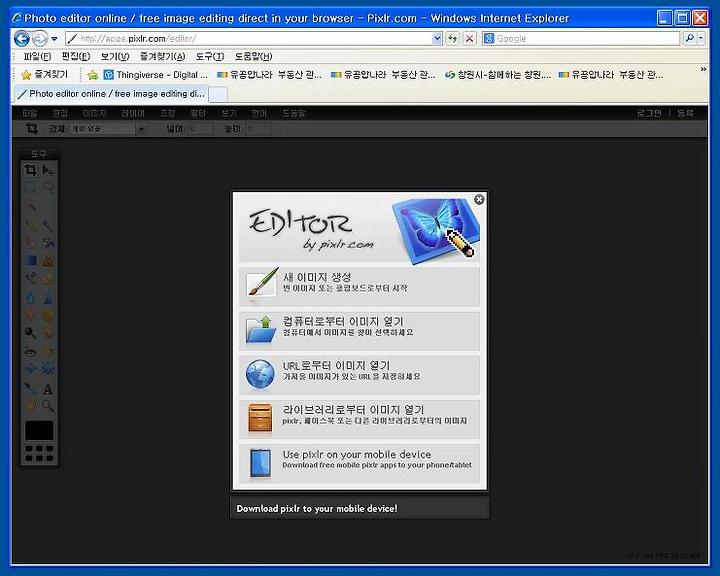Go back with browser Back button
This screenshot has width=720, height=576.
21,39
